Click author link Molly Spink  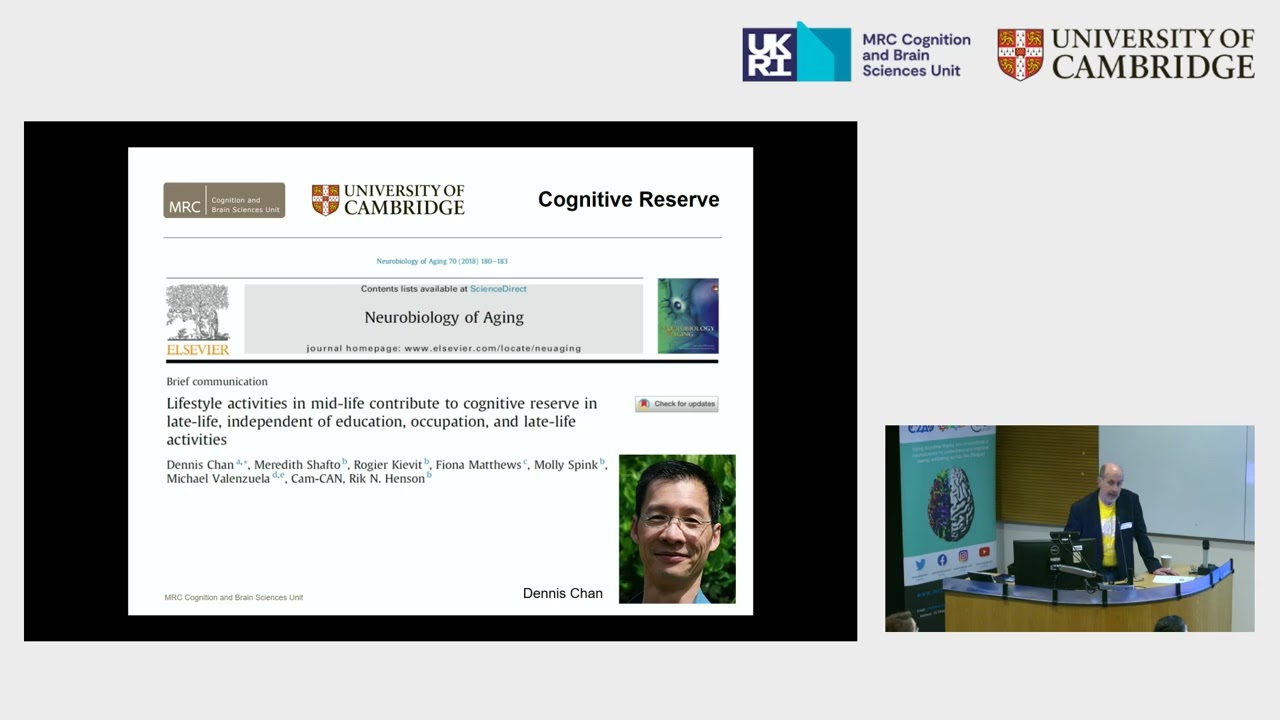click(x=566, y=465)
